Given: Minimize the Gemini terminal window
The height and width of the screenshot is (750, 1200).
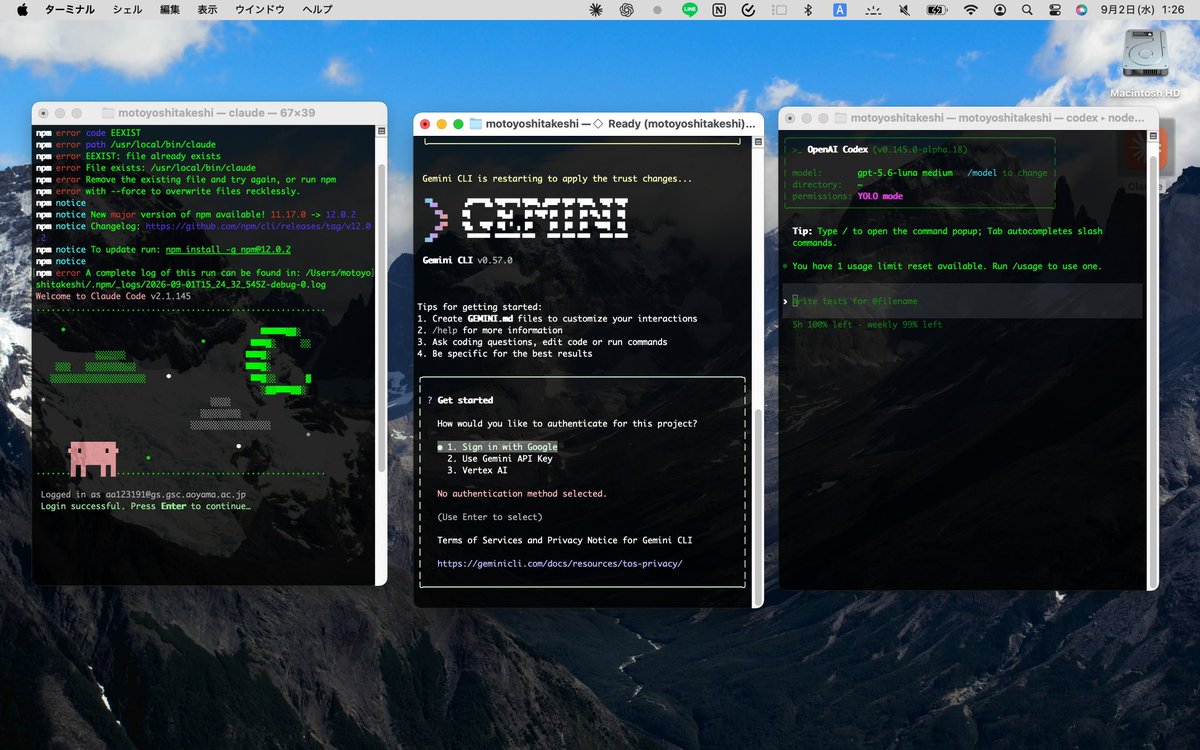Looking at the screenshot, I should [x=442, y=124].
